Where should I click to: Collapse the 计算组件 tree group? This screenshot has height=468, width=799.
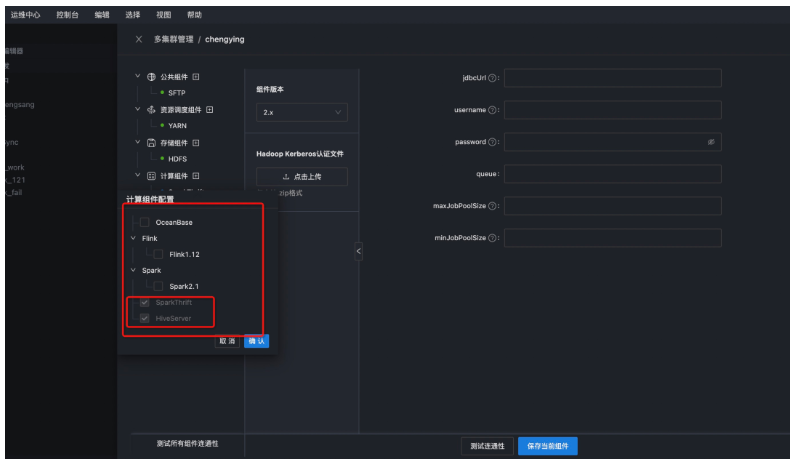tap(138, 175)
